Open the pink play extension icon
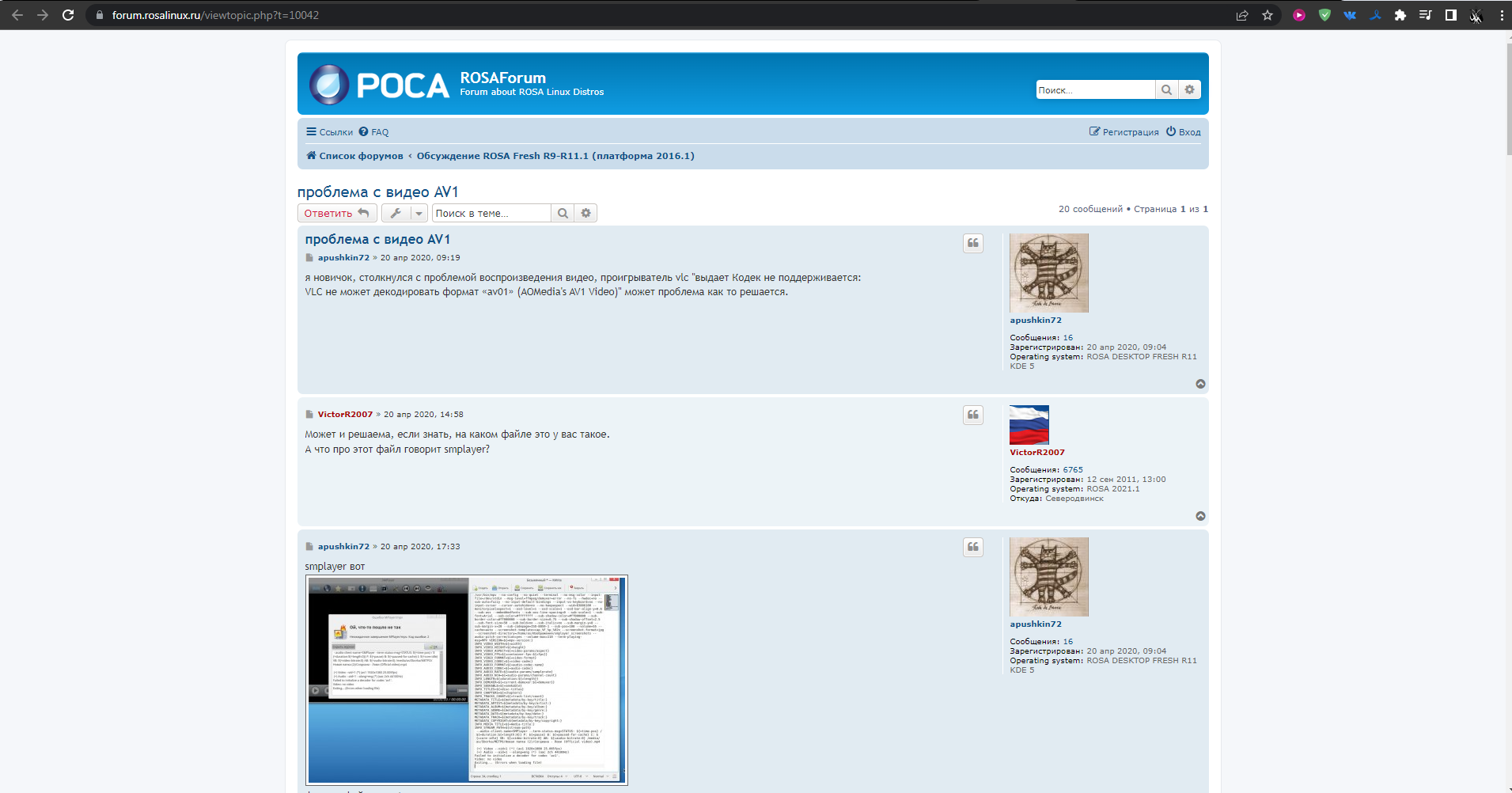This screenshot has height=793, width=1512. tap(1299, 15)
